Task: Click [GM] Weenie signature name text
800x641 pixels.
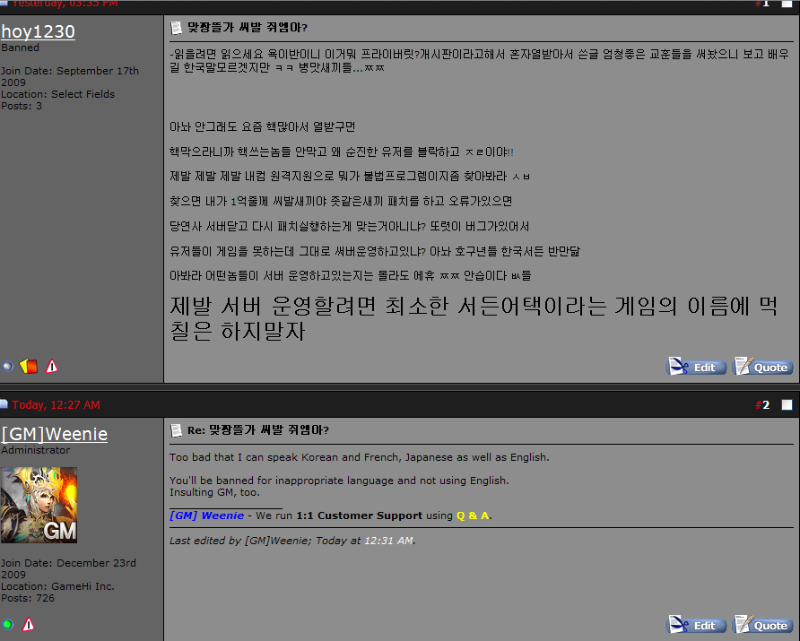Action: pos(207,515)
